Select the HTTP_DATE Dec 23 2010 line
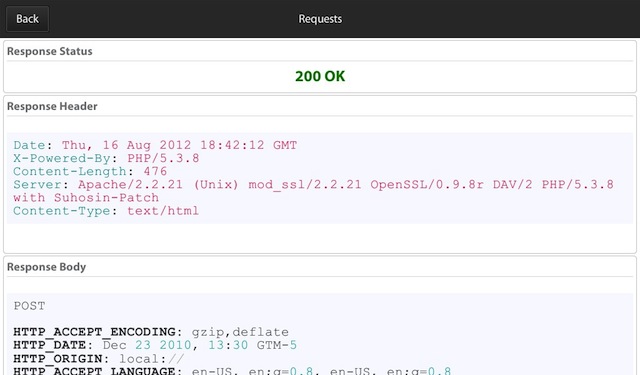This screenshot has width=640, height=375. [x=155, y=345]
